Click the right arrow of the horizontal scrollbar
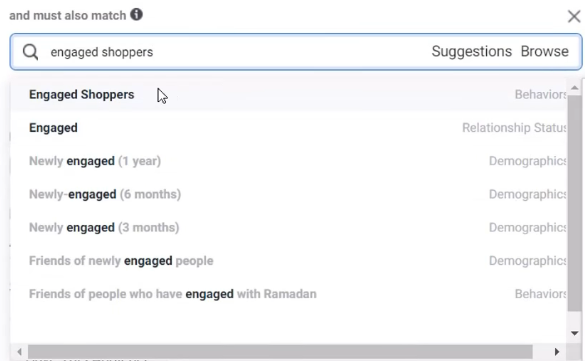 pyautogui.click(x=557, y=351)
